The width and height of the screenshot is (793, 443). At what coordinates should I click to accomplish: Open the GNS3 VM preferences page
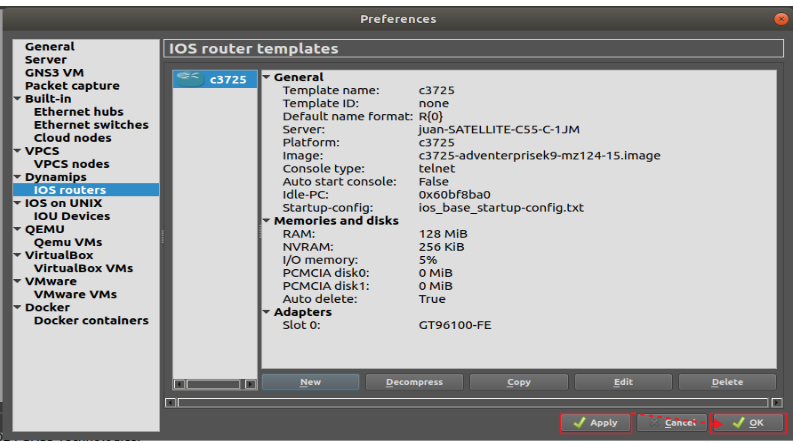click(54, 73)
